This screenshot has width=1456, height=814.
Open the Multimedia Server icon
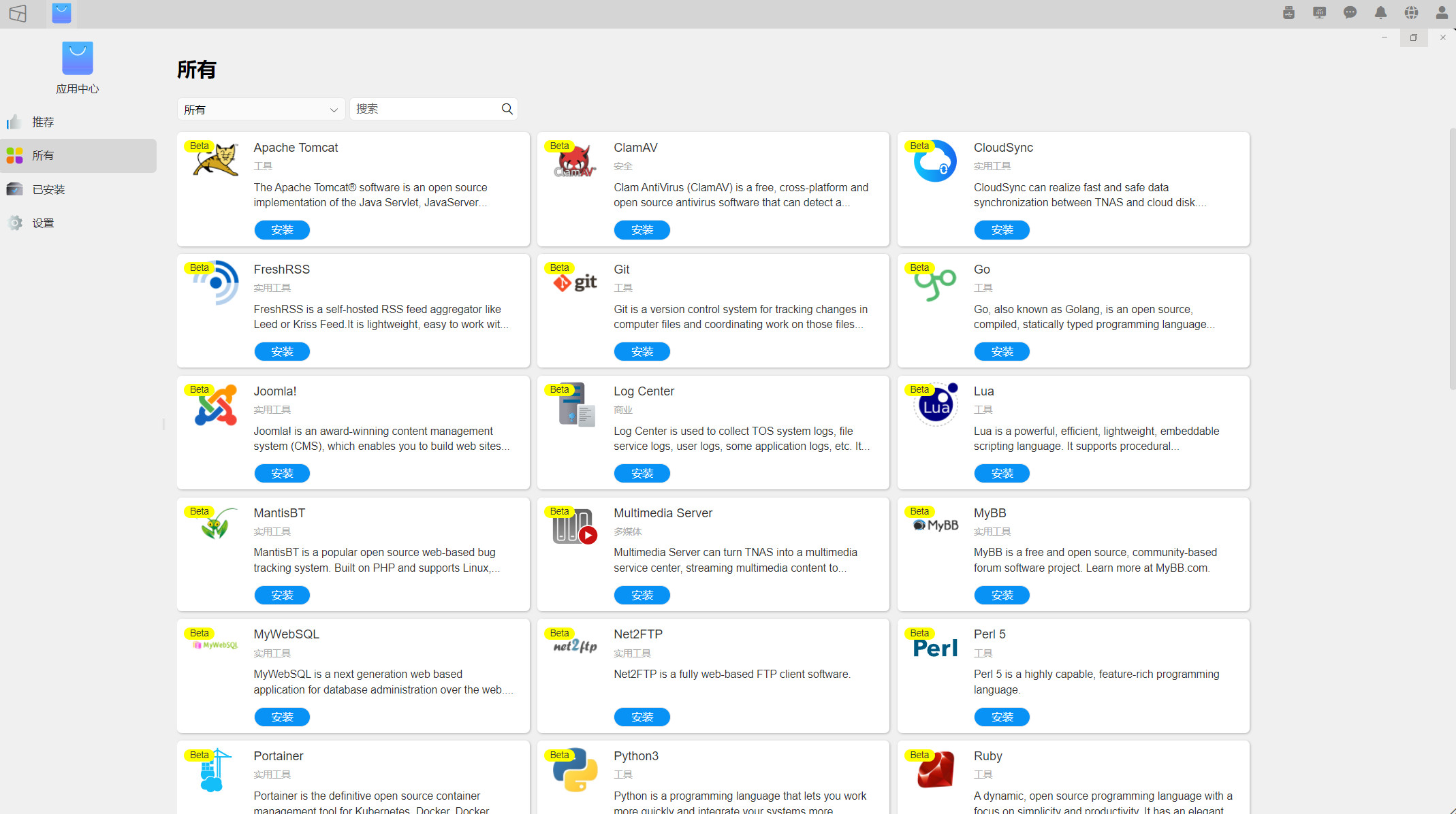tap(575, 527)
